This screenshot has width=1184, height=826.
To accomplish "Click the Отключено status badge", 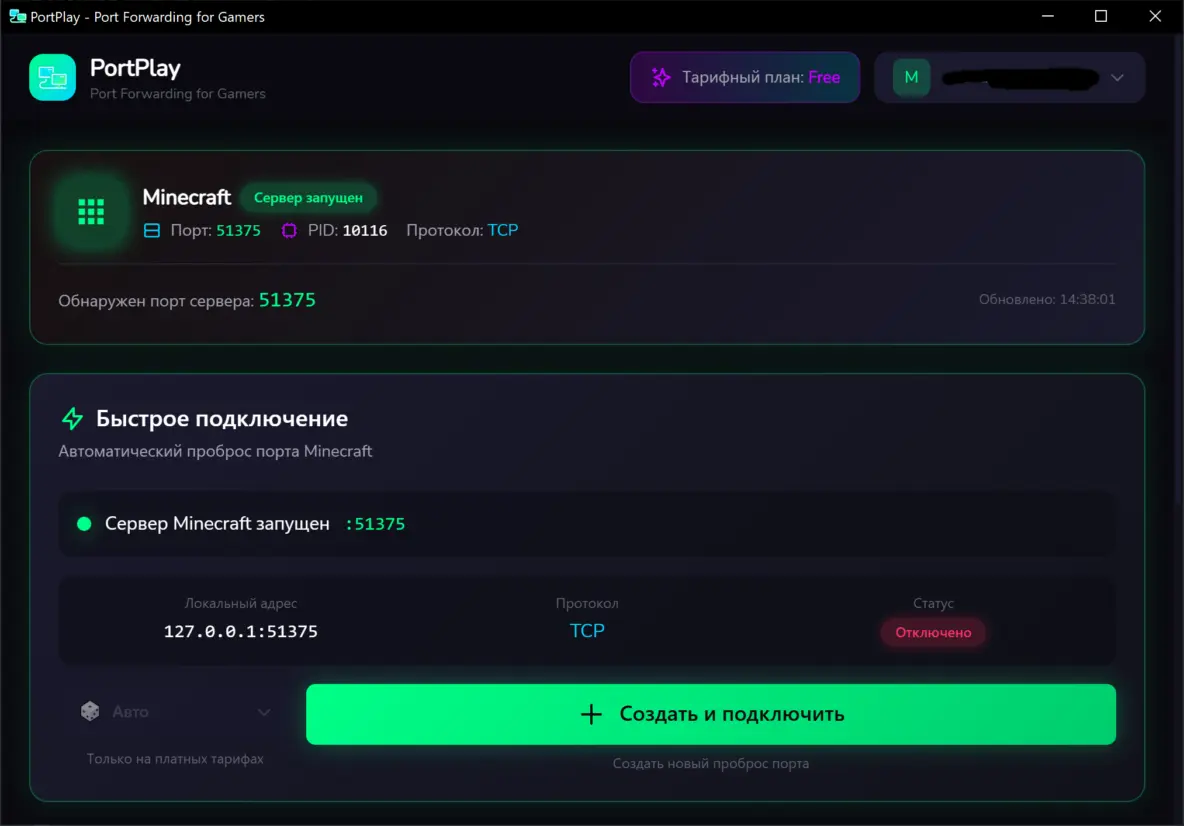I will click(x=932, y=632).
